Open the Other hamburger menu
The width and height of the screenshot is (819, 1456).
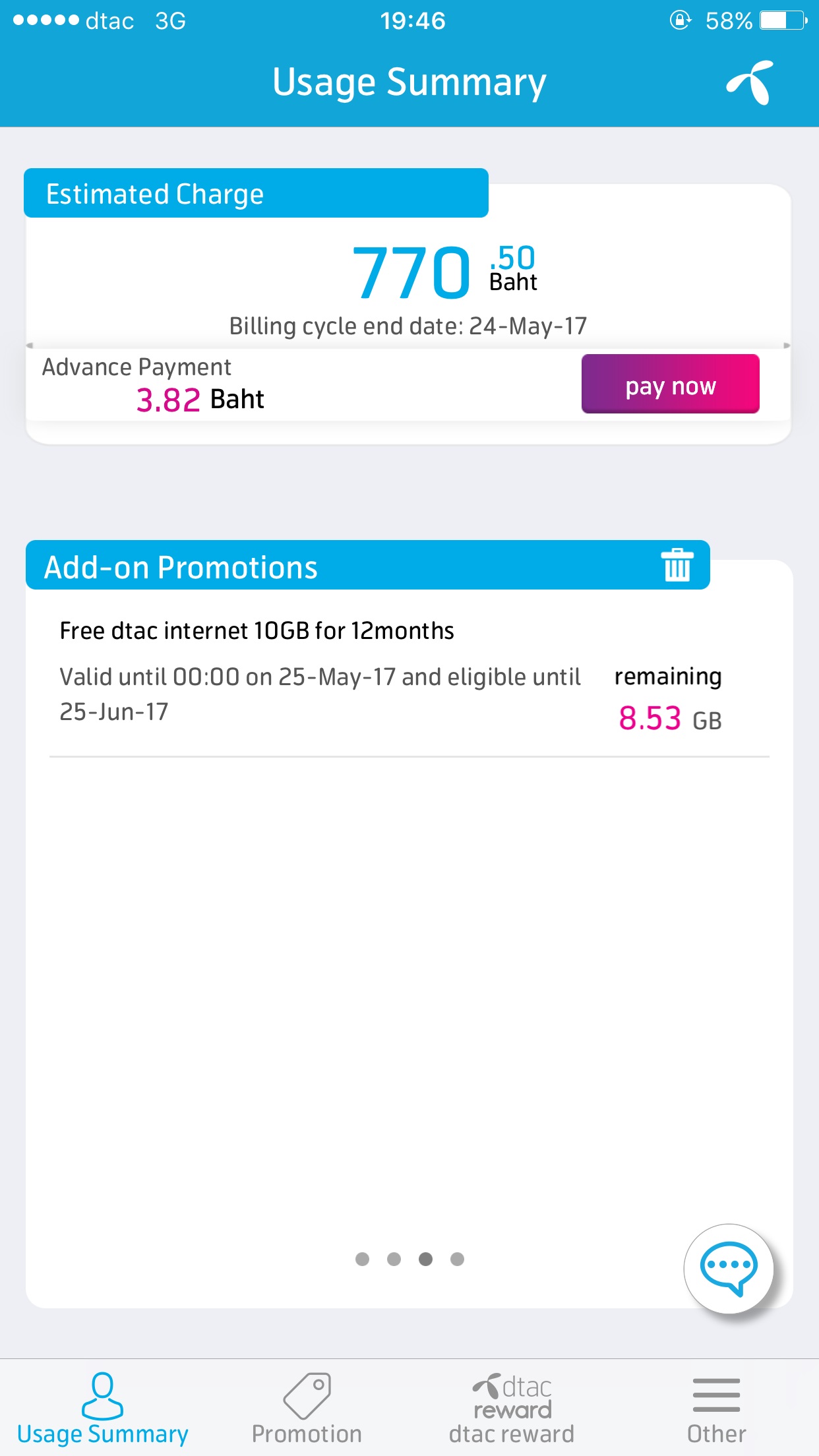[716, 1395]
